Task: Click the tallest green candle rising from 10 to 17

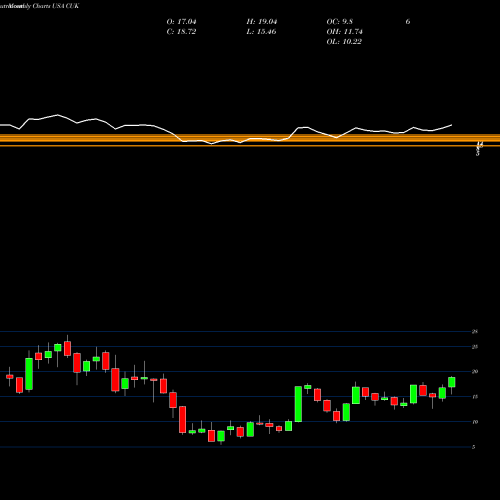Action: 298,404
